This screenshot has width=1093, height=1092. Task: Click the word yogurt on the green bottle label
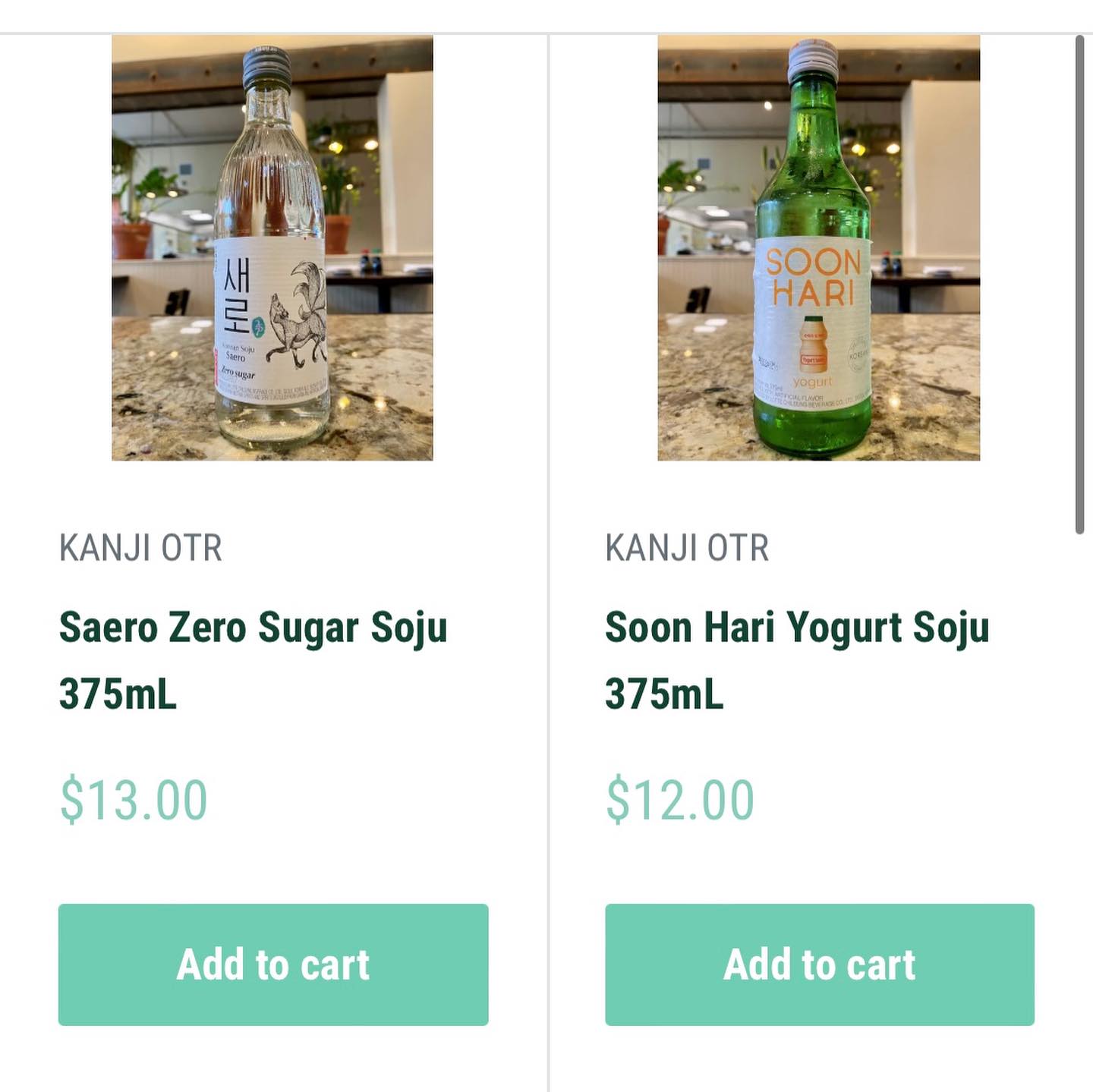coord(812,382)
